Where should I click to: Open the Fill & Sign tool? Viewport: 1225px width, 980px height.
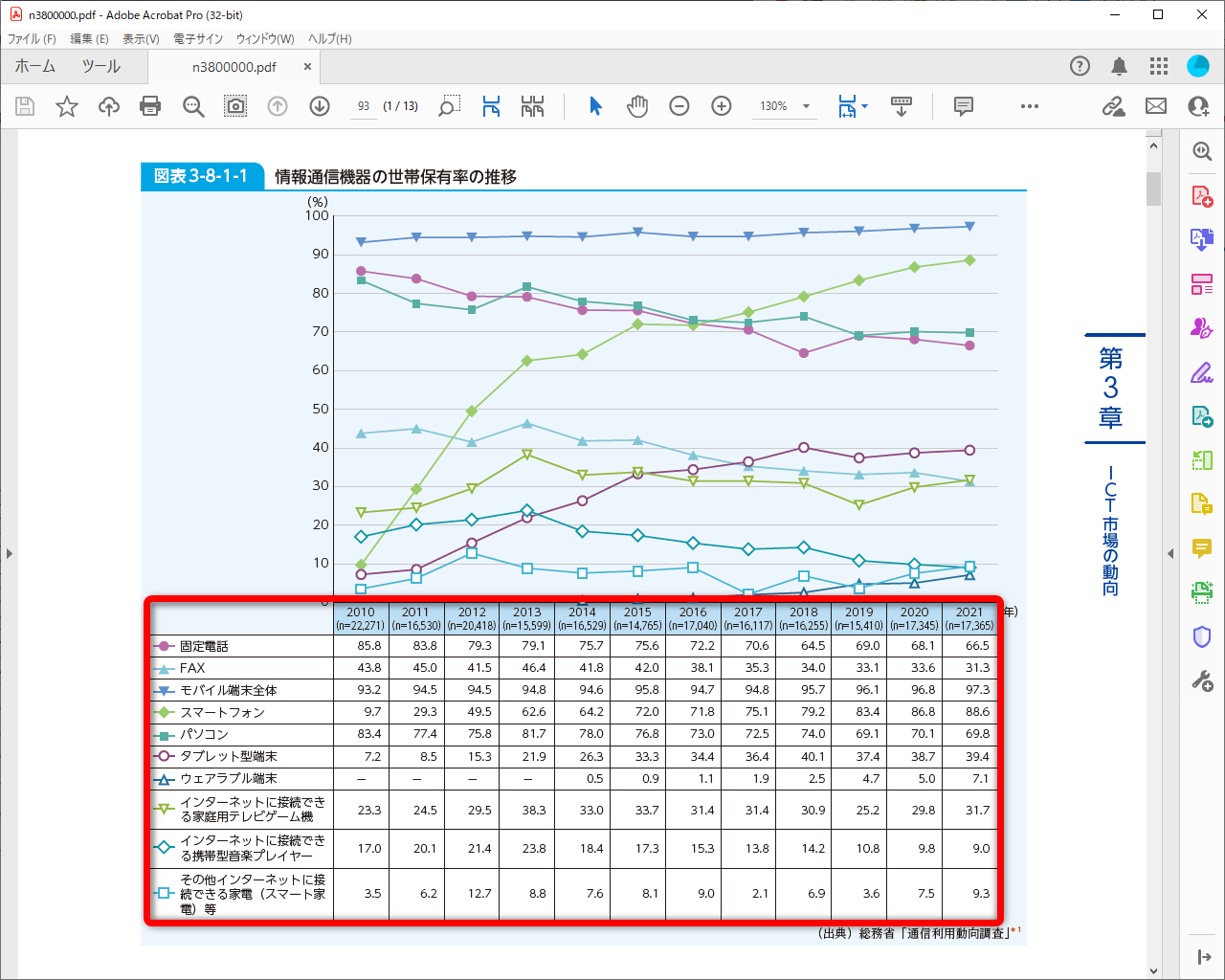1201,372
